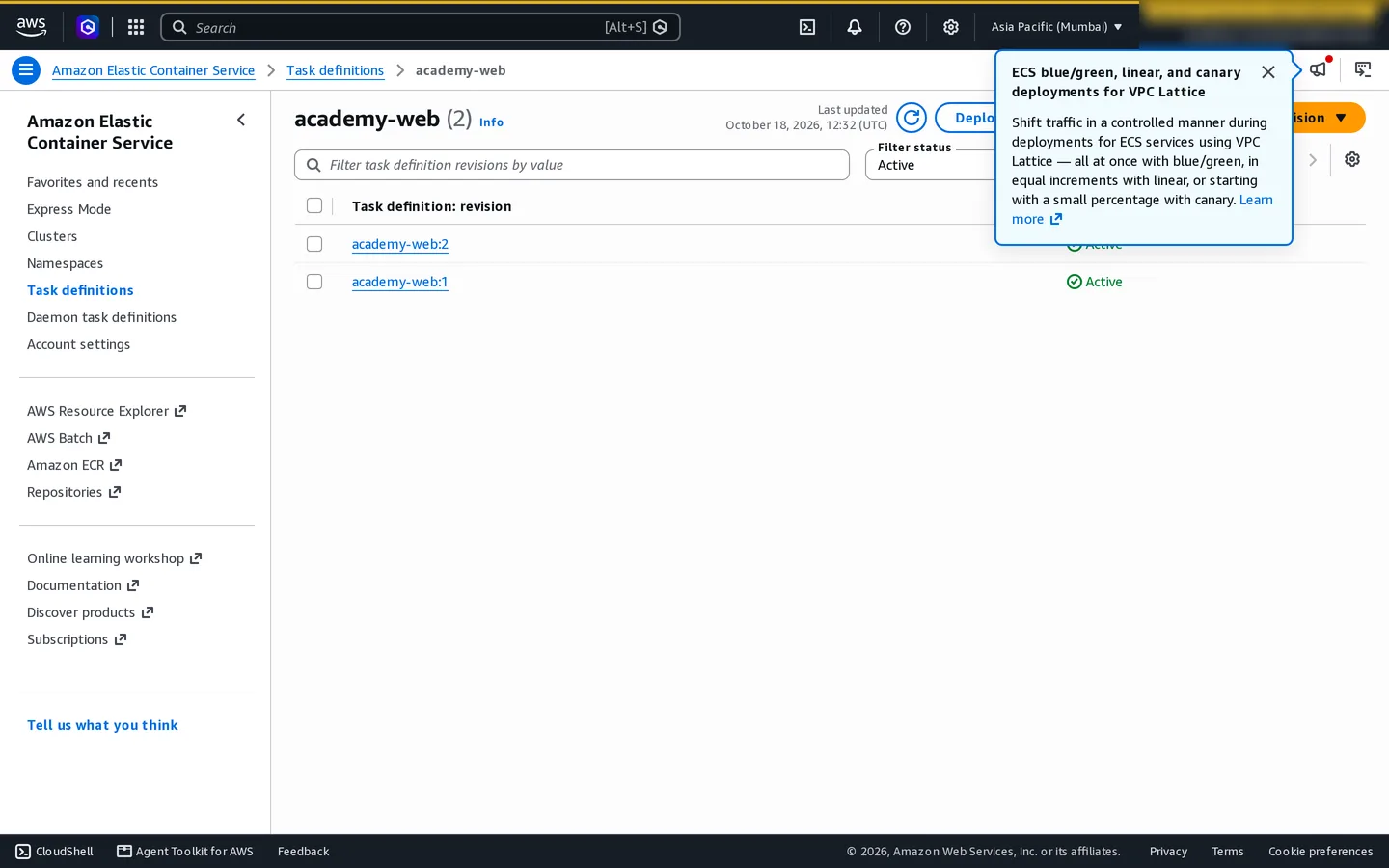1389x868 pixels.
Task: Close the VPC Lattice deployments popover
Action: pos(1268,72)
